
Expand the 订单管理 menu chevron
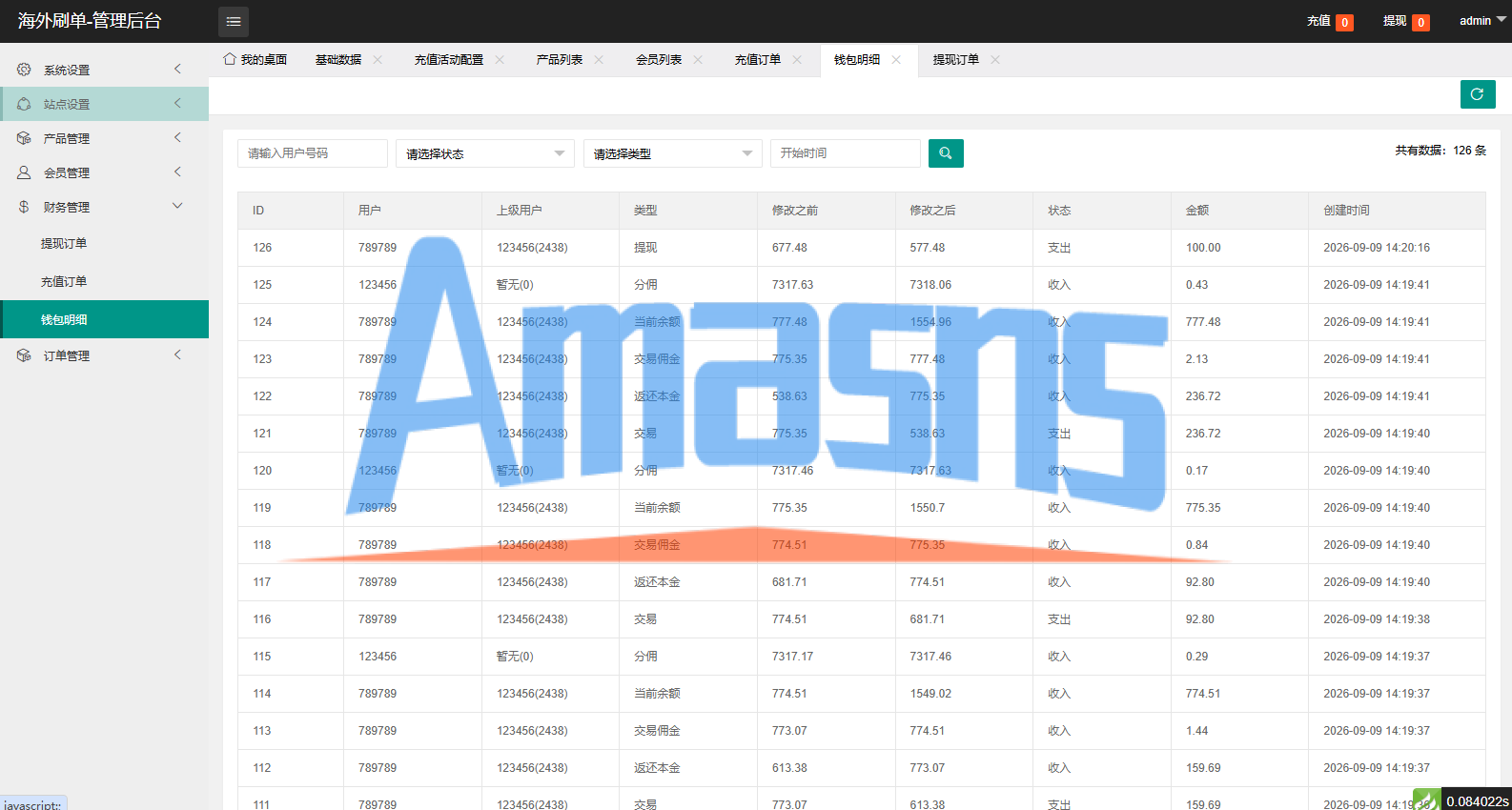(177, 354)
